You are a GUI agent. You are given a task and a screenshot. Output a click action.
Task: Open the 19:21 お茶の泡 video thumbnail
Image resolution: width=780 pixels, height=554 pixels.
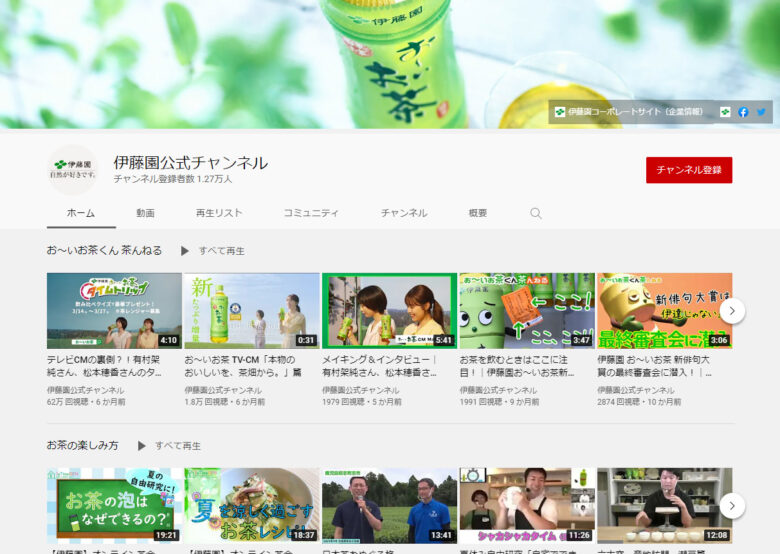[114, 505]
